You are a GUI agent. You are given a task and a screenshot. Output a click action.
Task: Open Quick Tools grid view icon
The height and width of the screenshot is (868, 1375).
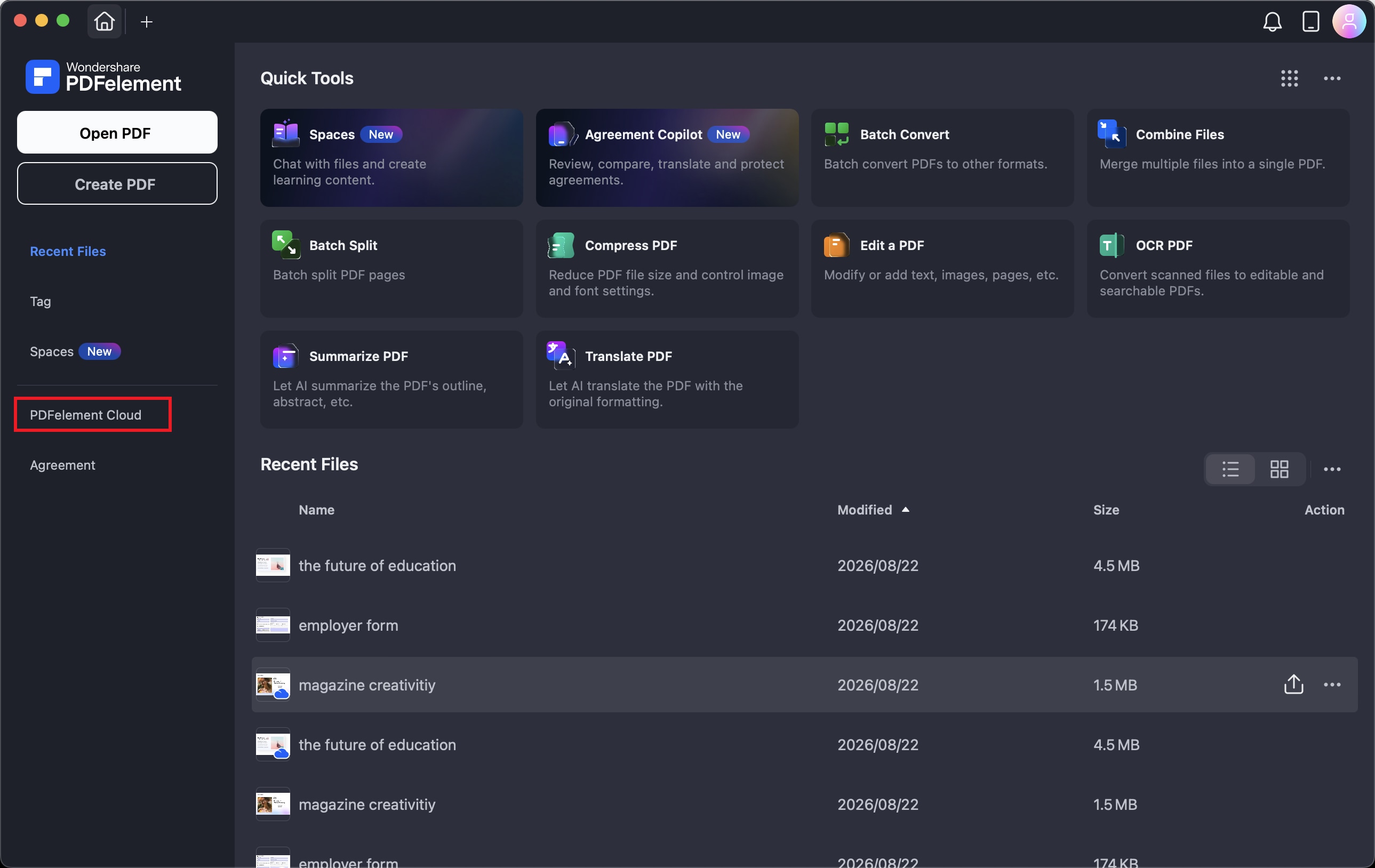point(1289,78)
